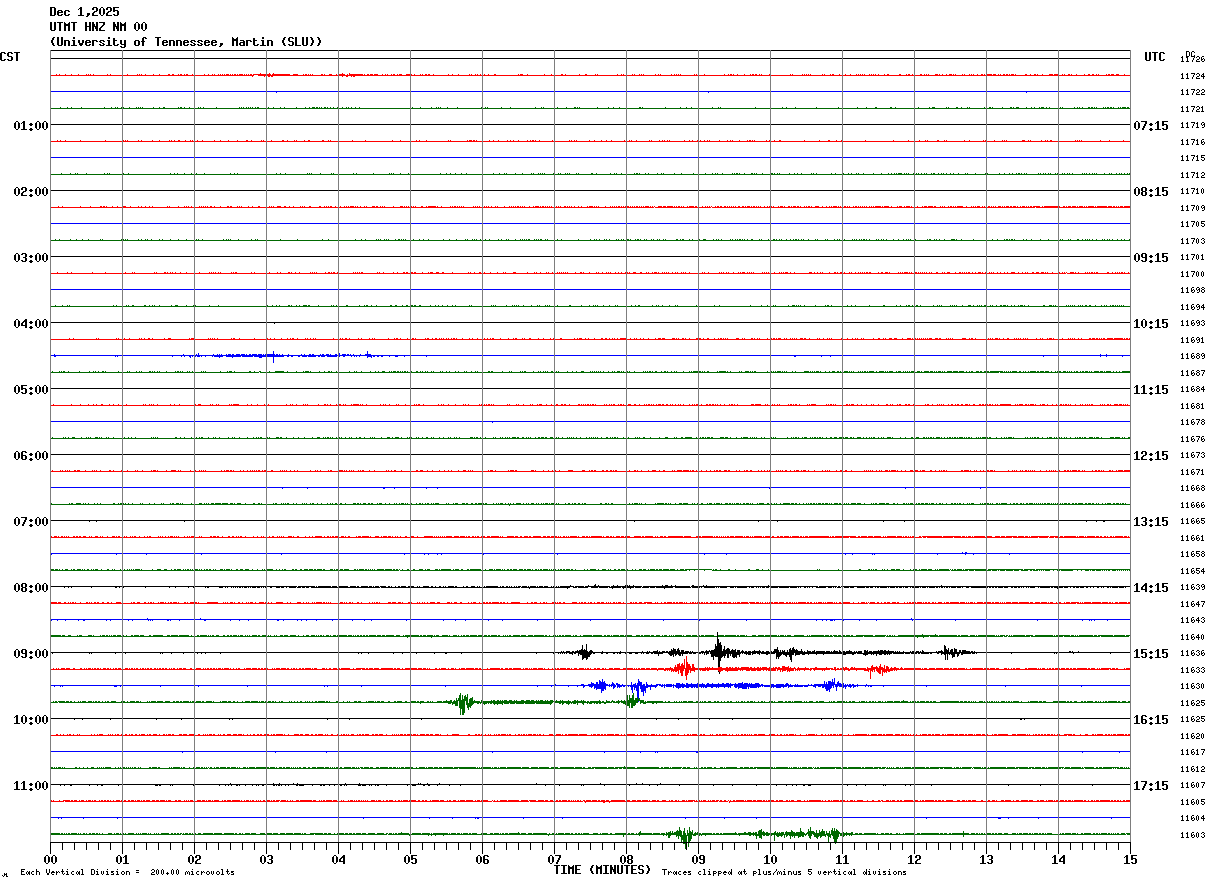Click the 16:15 UTC time label

1151,720
